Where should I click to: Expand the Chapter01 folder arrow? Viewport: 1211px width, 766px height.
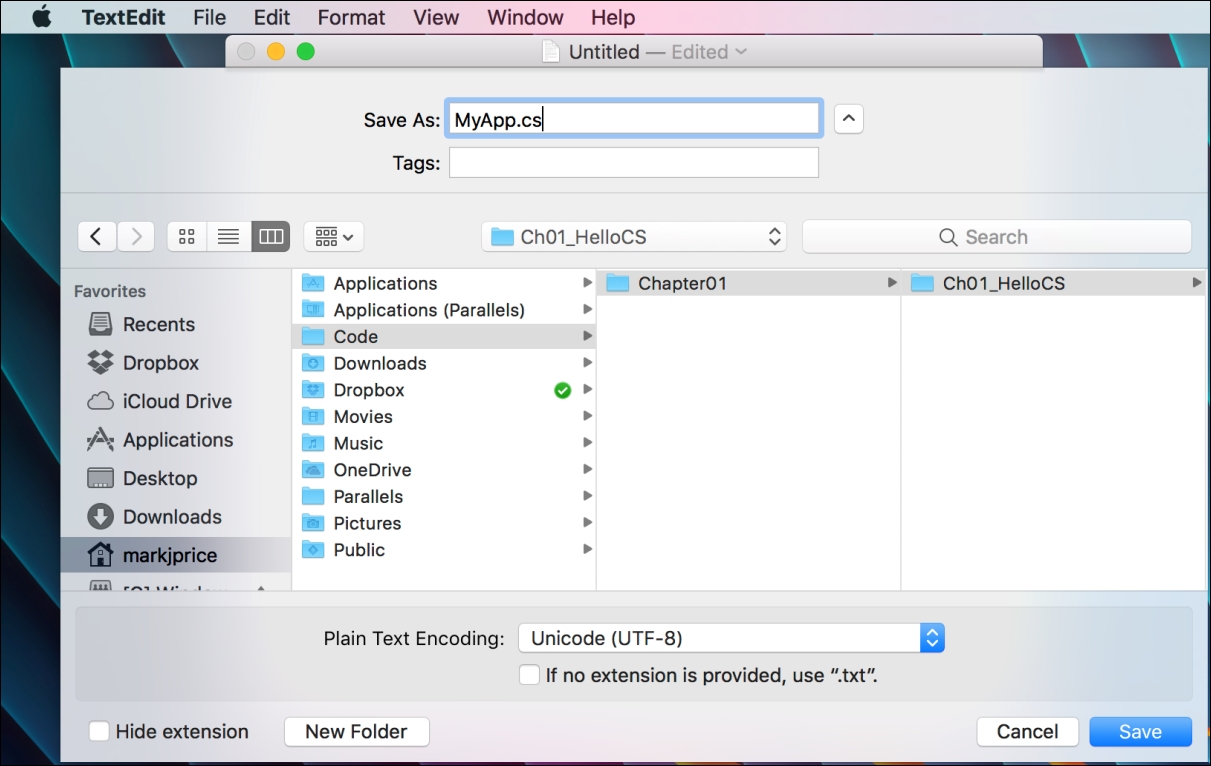pyautogui.click(x=892, y=283)
